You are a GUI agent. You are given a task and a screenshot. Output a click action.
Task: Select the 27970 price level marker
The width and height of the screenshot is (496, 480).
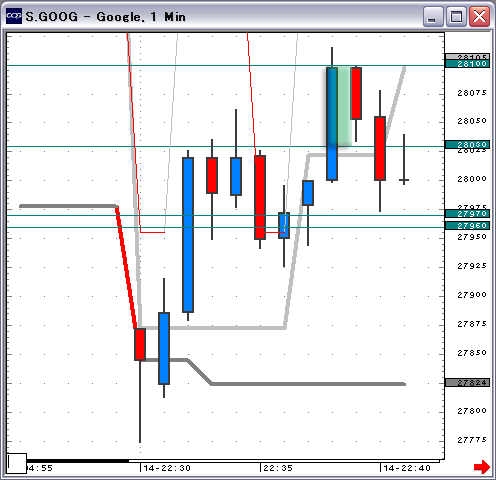pyautogui.click(x=467, y=214)
